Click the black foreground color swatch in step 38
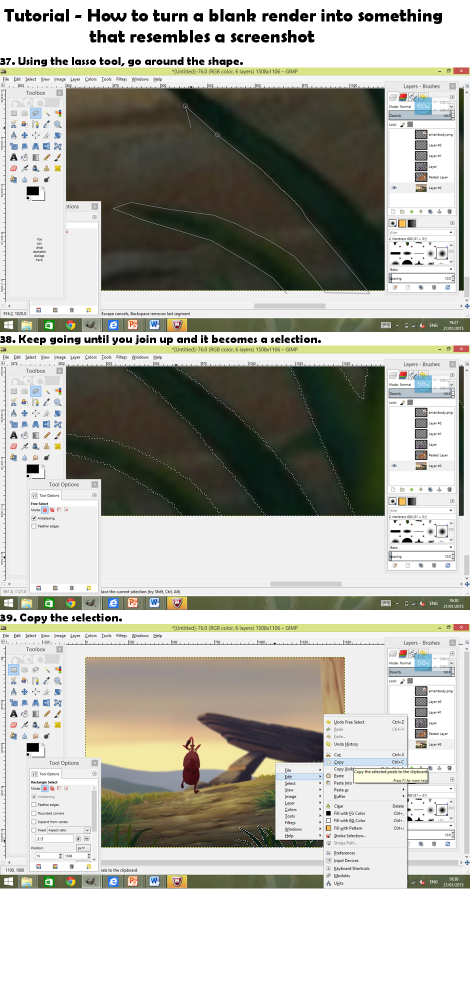Image resolution: width=470 pixels, height=1000 pixels. point(31,468)
